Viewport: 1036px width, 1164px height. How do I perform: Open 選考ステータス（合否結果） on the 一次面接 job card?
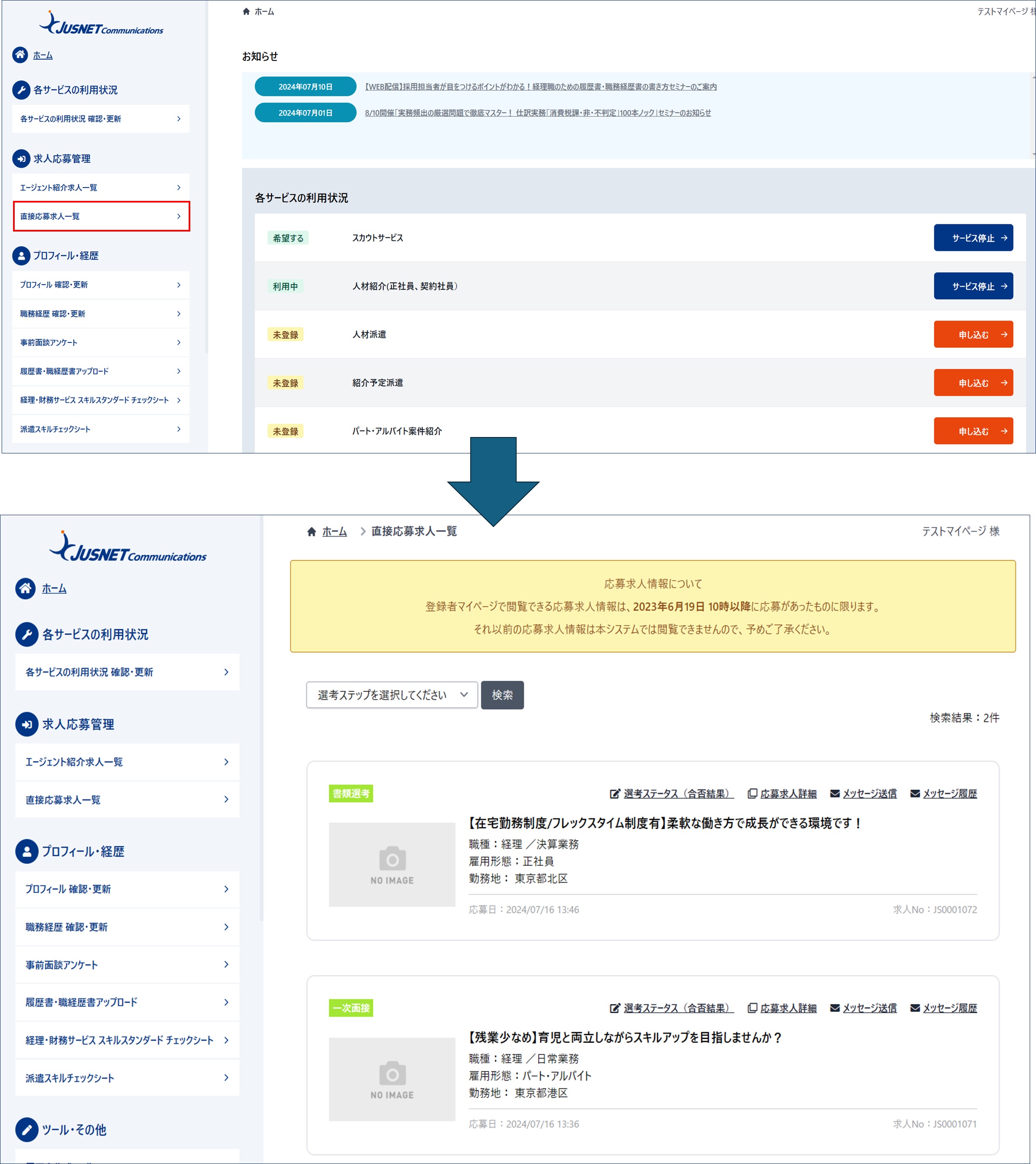click(x=672, y=1008)
